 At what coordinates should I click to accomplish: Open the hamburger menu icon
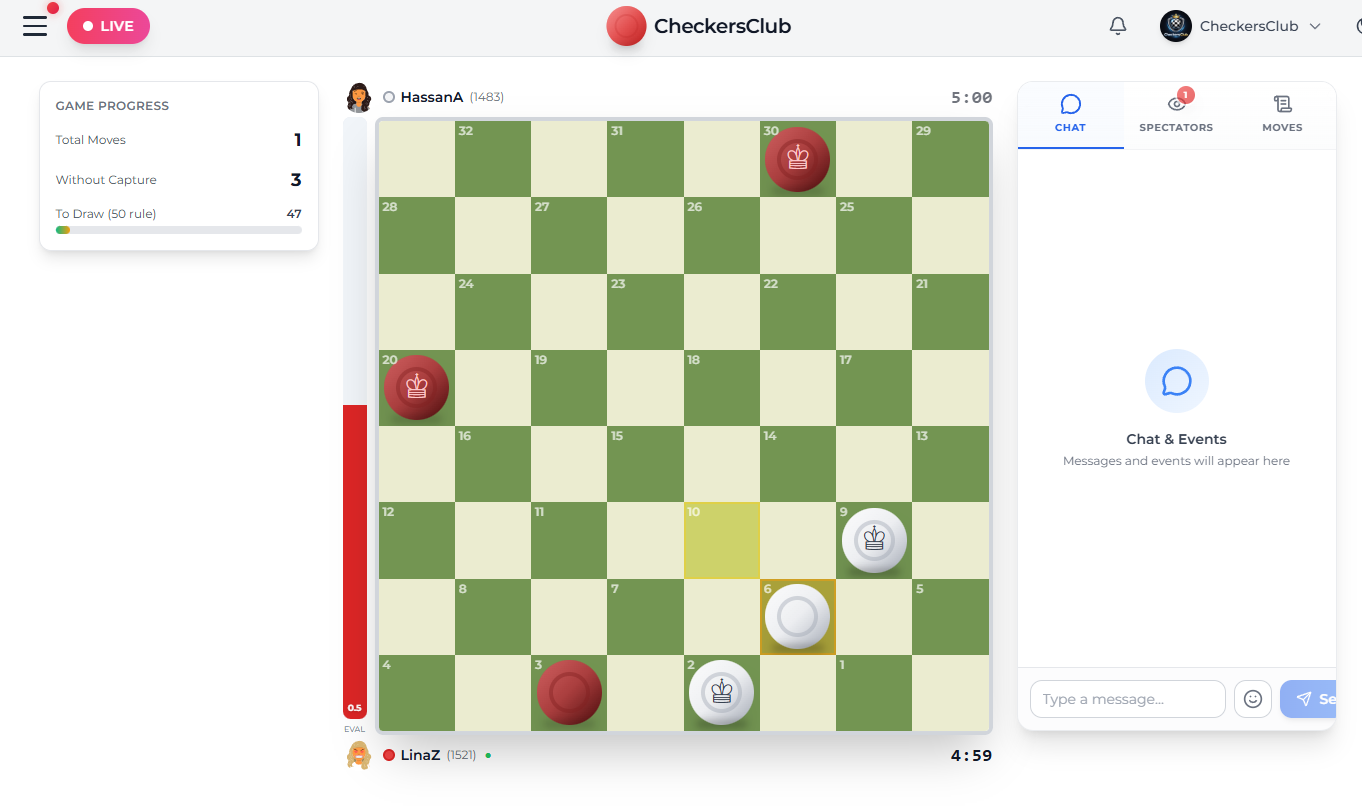(x=35, y=26)
